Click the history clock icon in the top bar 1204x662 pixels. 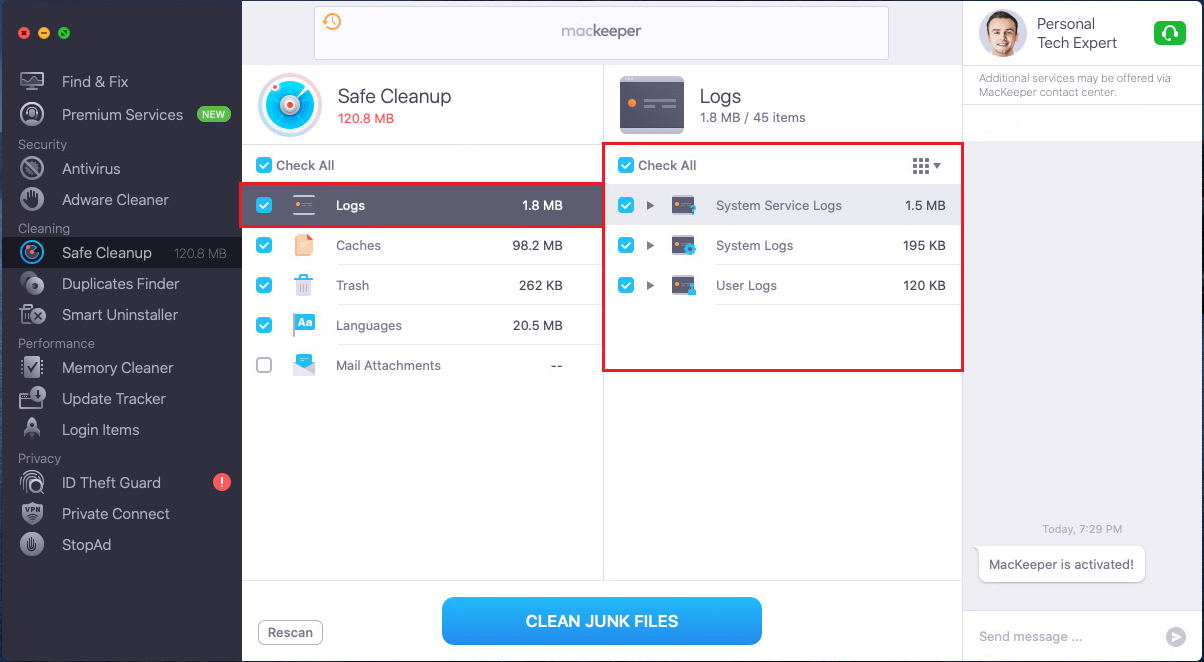pyautogui.click(x=332, y=21)
